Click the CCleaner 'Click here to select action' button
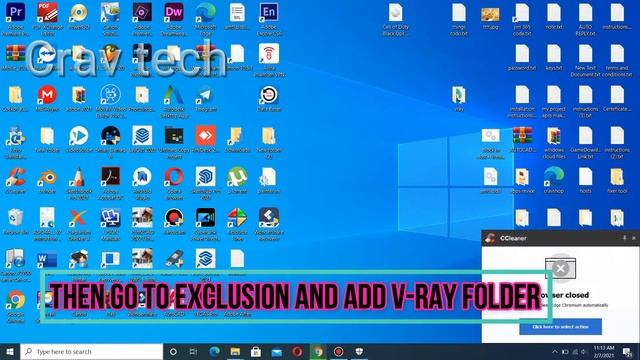Image resolution: width=640 pixels, height=360 pixels. [x=560, y=327]
